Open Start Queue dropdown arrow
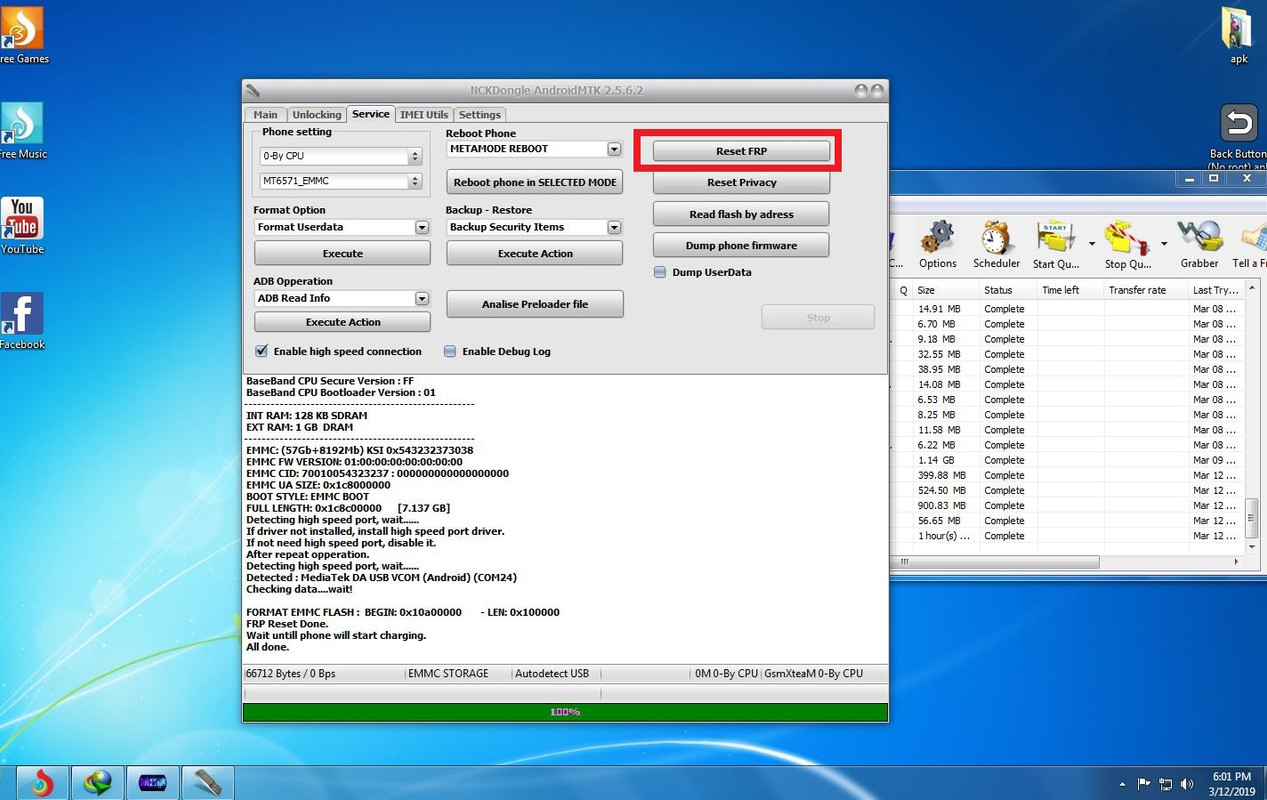 [1092, 244]
